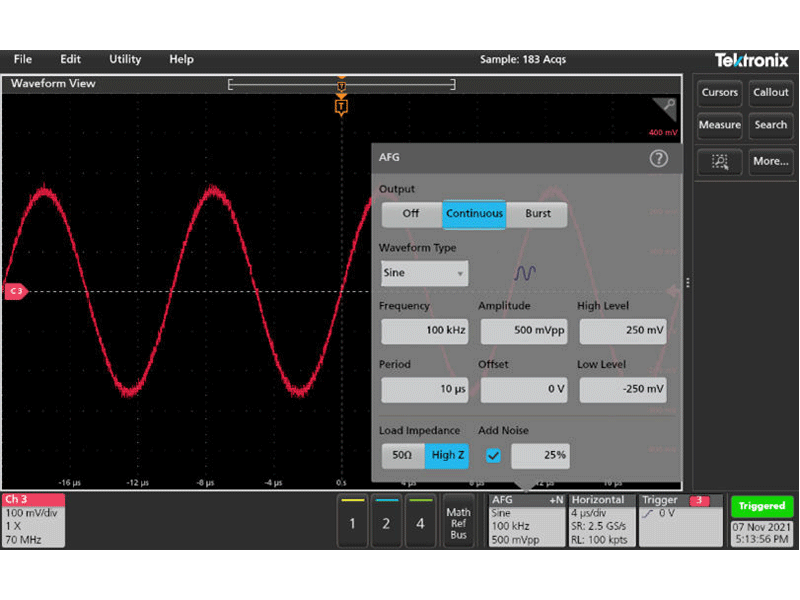Screen dimensions: 800x600
Task: Click the trigger position T marker
Action: (341, 105)
